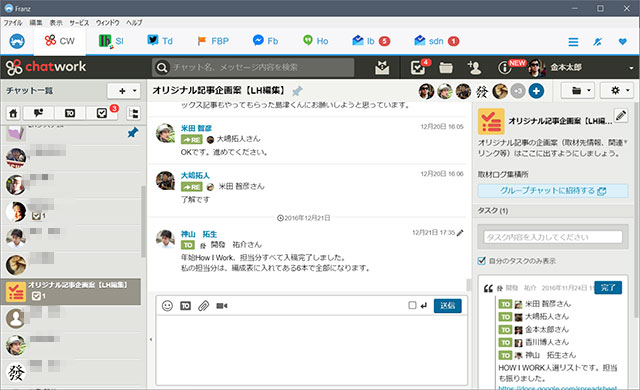
Task: Open chat list category tree icon
Action: [133, 113]
